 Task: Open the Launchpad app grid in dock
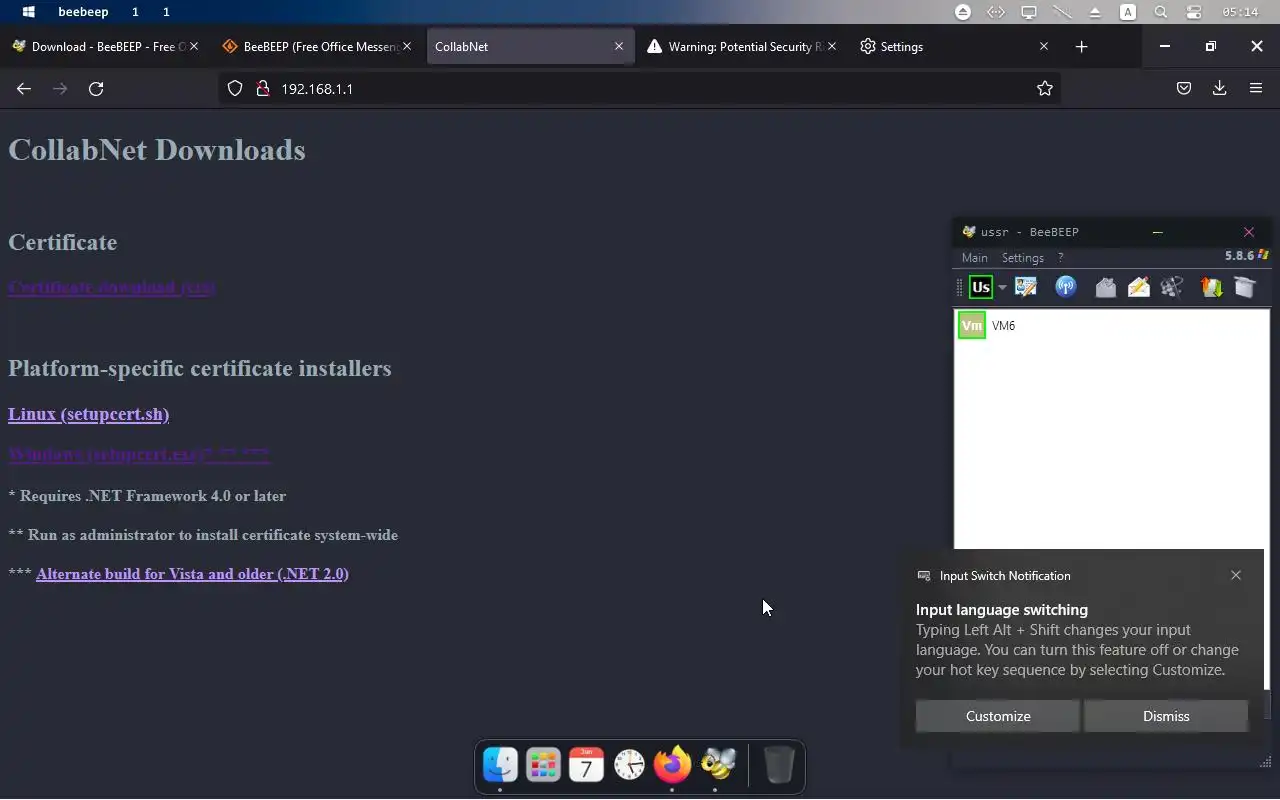tap(543, 765)
